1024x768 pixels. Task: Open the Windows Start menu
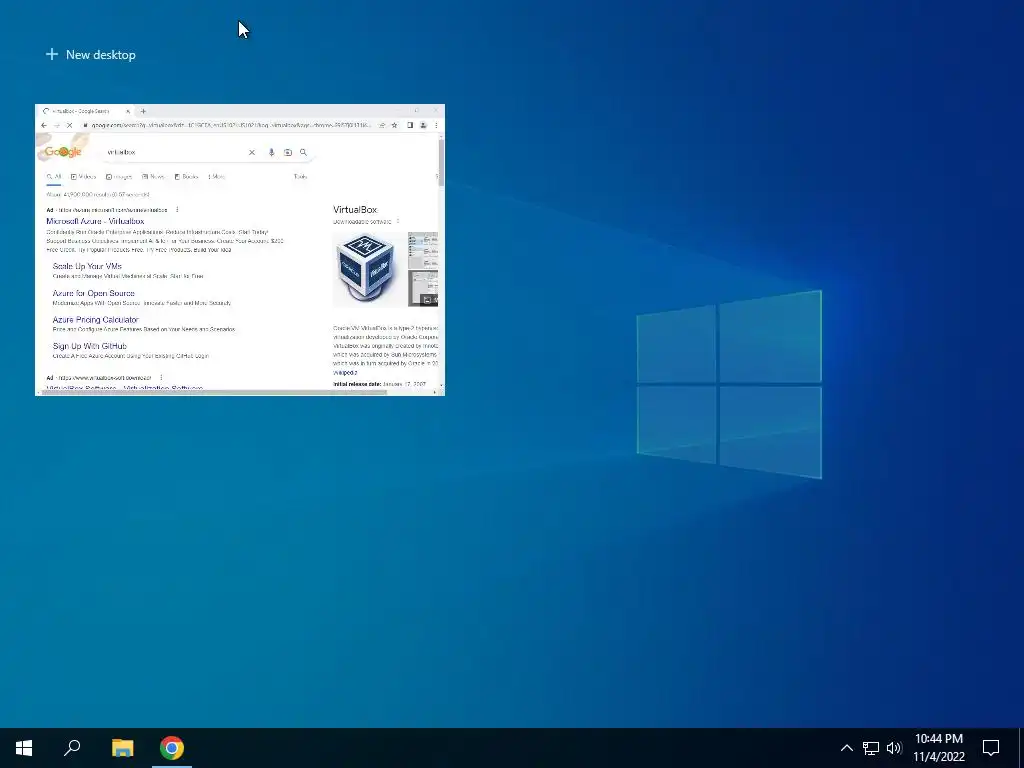click(x=24, y=748)
